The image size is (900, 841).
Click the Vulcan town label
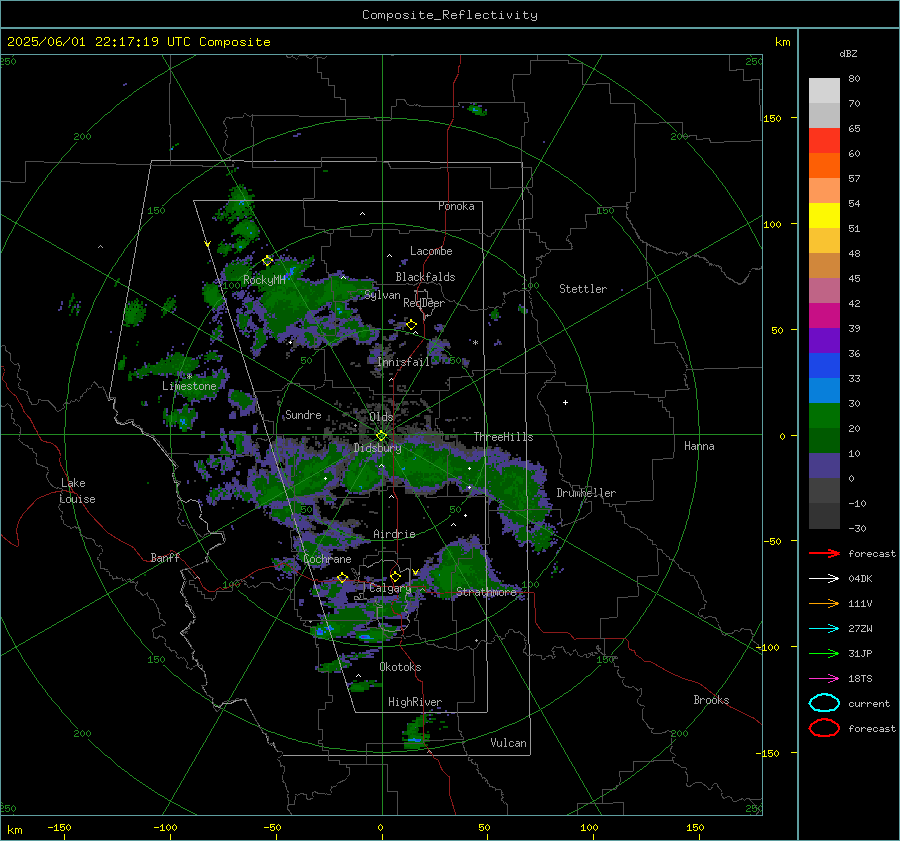(508, 743)
